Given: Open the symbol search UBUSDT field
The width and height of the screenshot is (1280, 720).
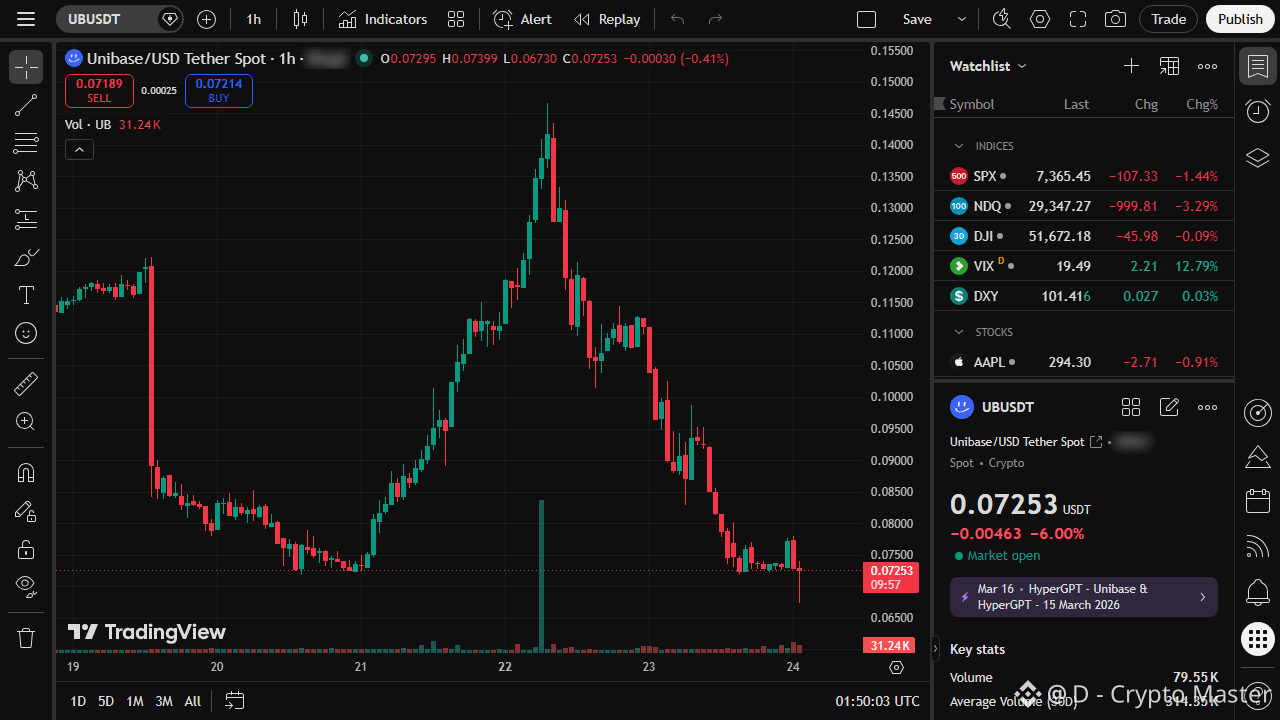Looking at the screenshot, I should tap(119, 19).
